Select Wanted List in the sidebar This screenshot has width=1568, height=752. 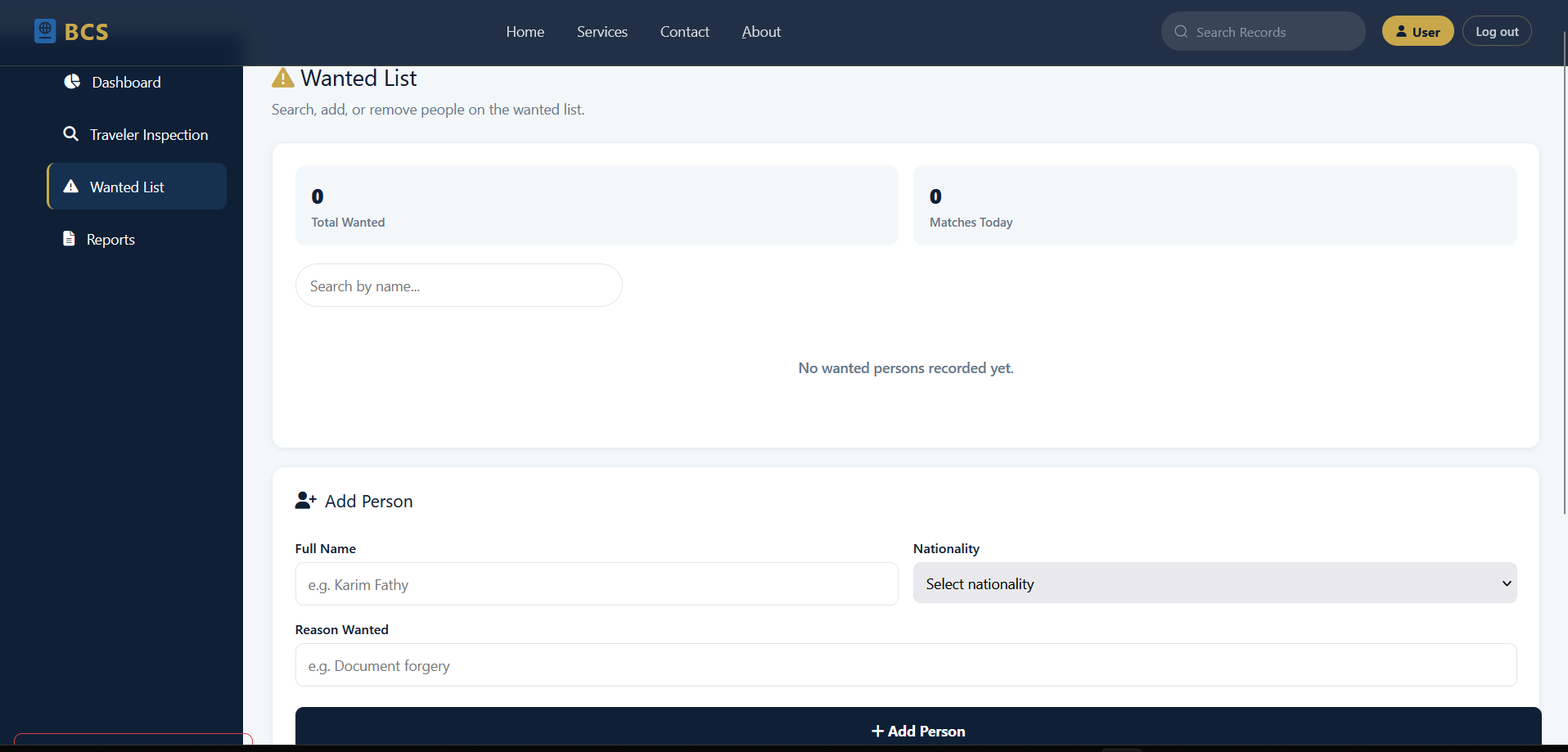[x=137, y=186]
